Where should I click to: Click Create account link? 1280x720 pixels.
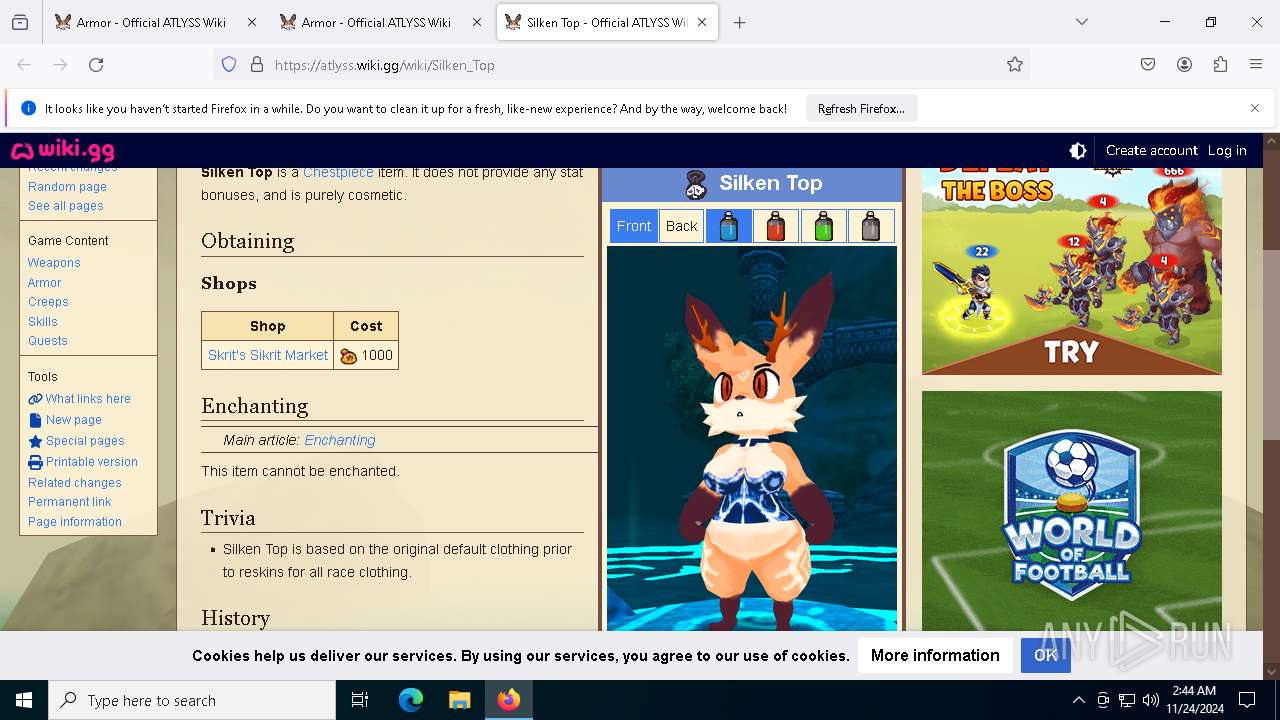pos(1151,150)
